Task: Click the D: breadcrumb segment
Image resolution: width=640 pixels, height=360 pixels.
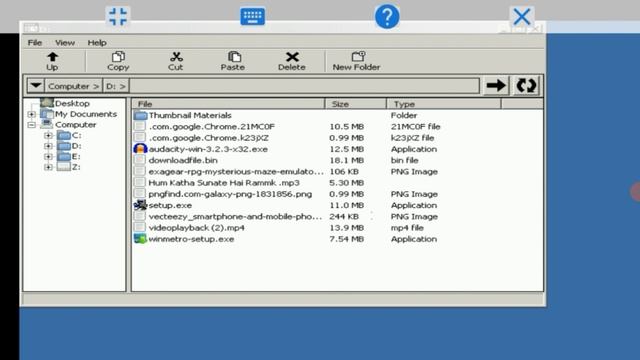Action: [116, 86]
